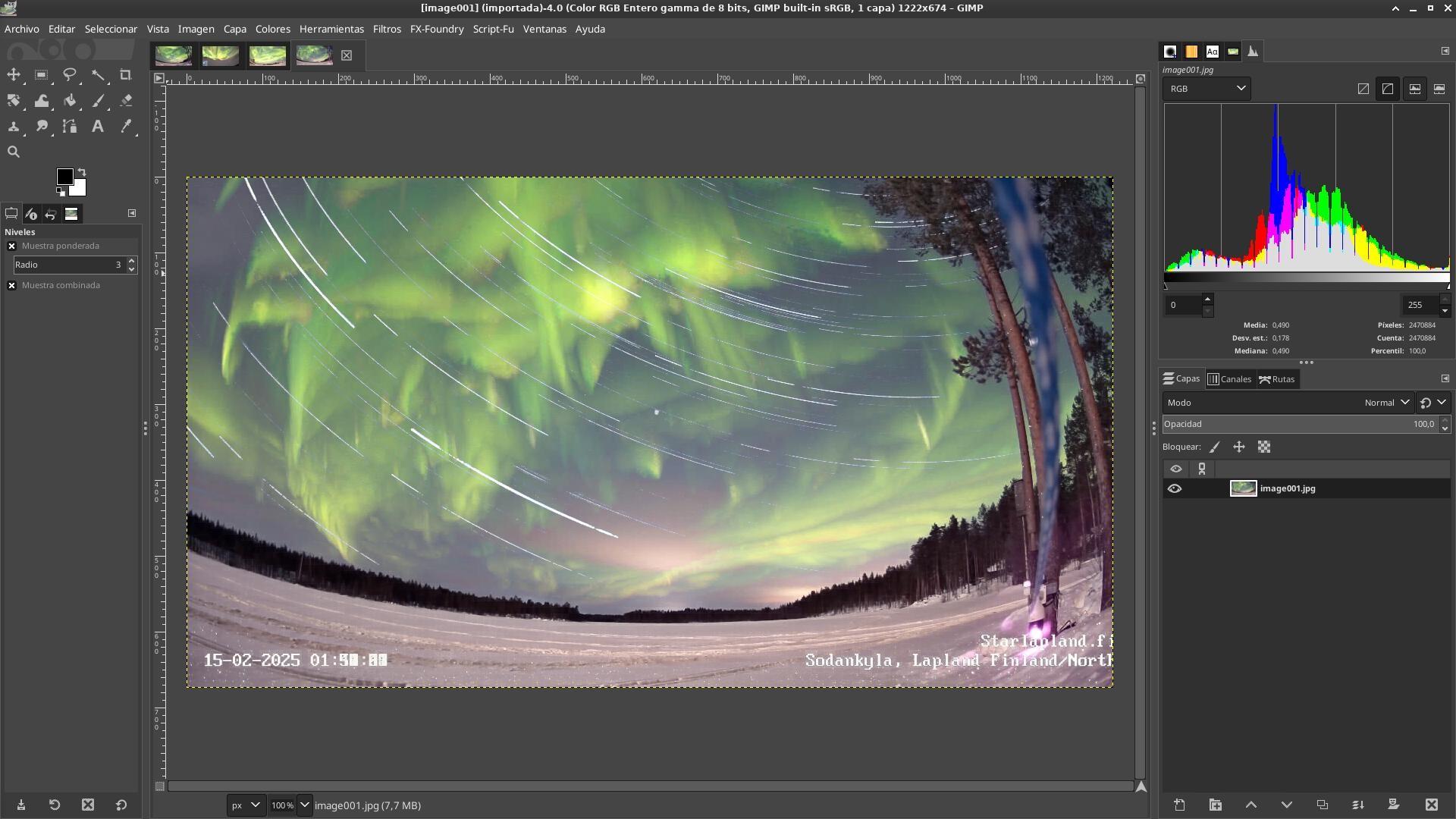
Task: Open the px unit dropdown
Action: [x=246, y=805]
